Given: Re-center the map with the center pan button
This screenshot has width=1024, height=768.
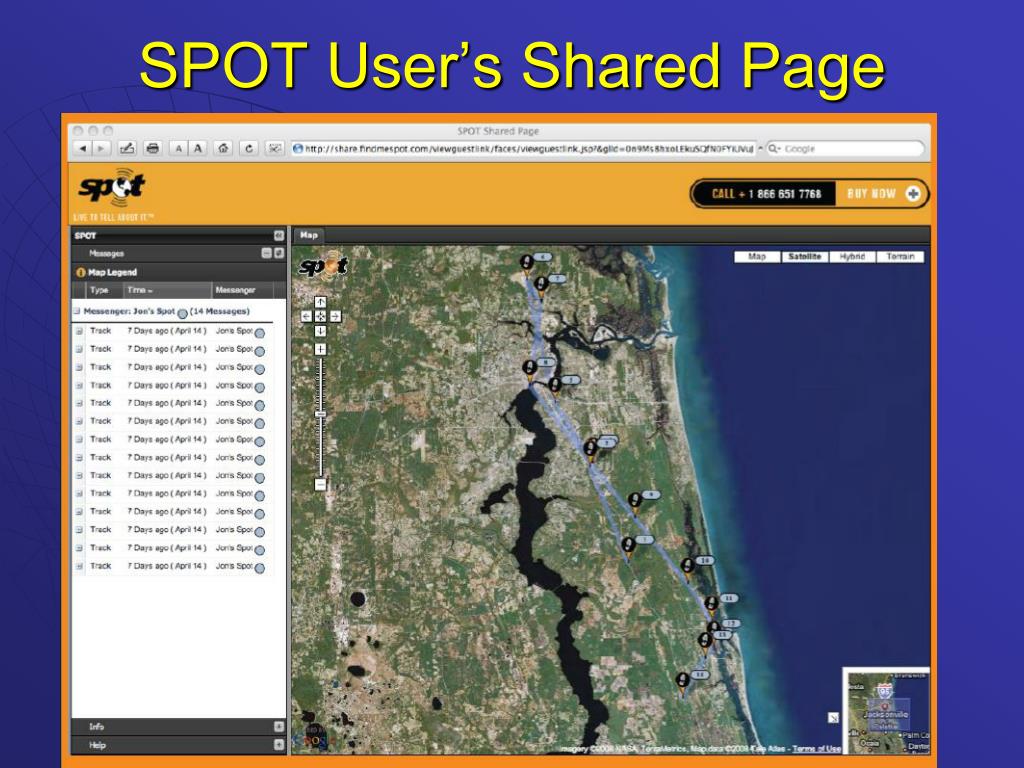Looking at the screenshot, I should click(x=321, y=317).
